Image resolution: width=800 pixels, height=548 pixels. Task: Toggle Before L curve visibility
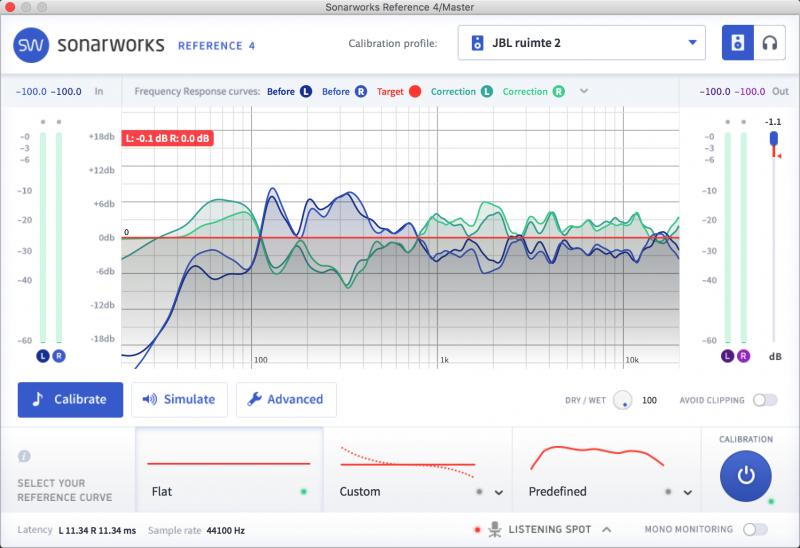(306, 91)
